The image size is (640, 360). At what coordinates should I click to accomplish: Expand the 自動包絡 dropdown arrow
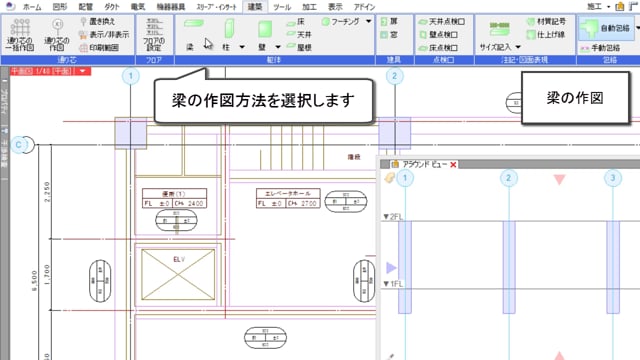(x=637, y=28)
